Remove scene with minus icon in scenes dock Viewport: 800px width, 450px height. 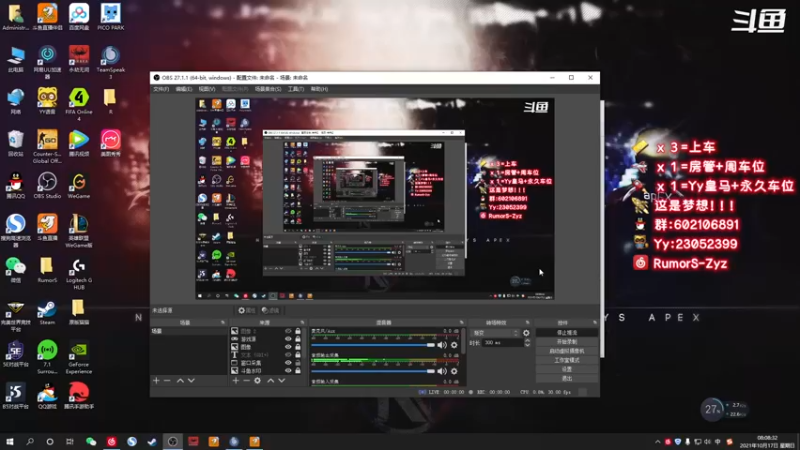(167, 381)
